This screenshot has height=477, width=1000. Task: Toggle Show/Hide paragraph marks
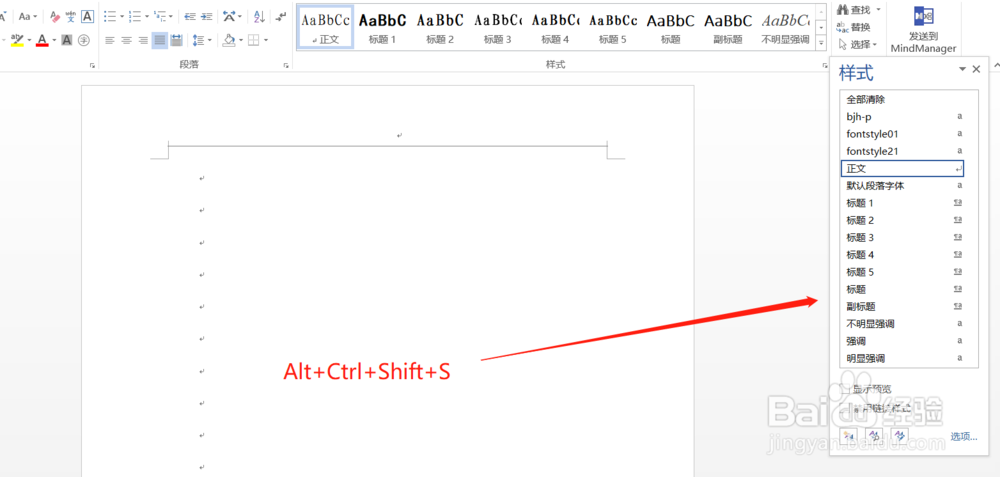click(x=281, y=17)
